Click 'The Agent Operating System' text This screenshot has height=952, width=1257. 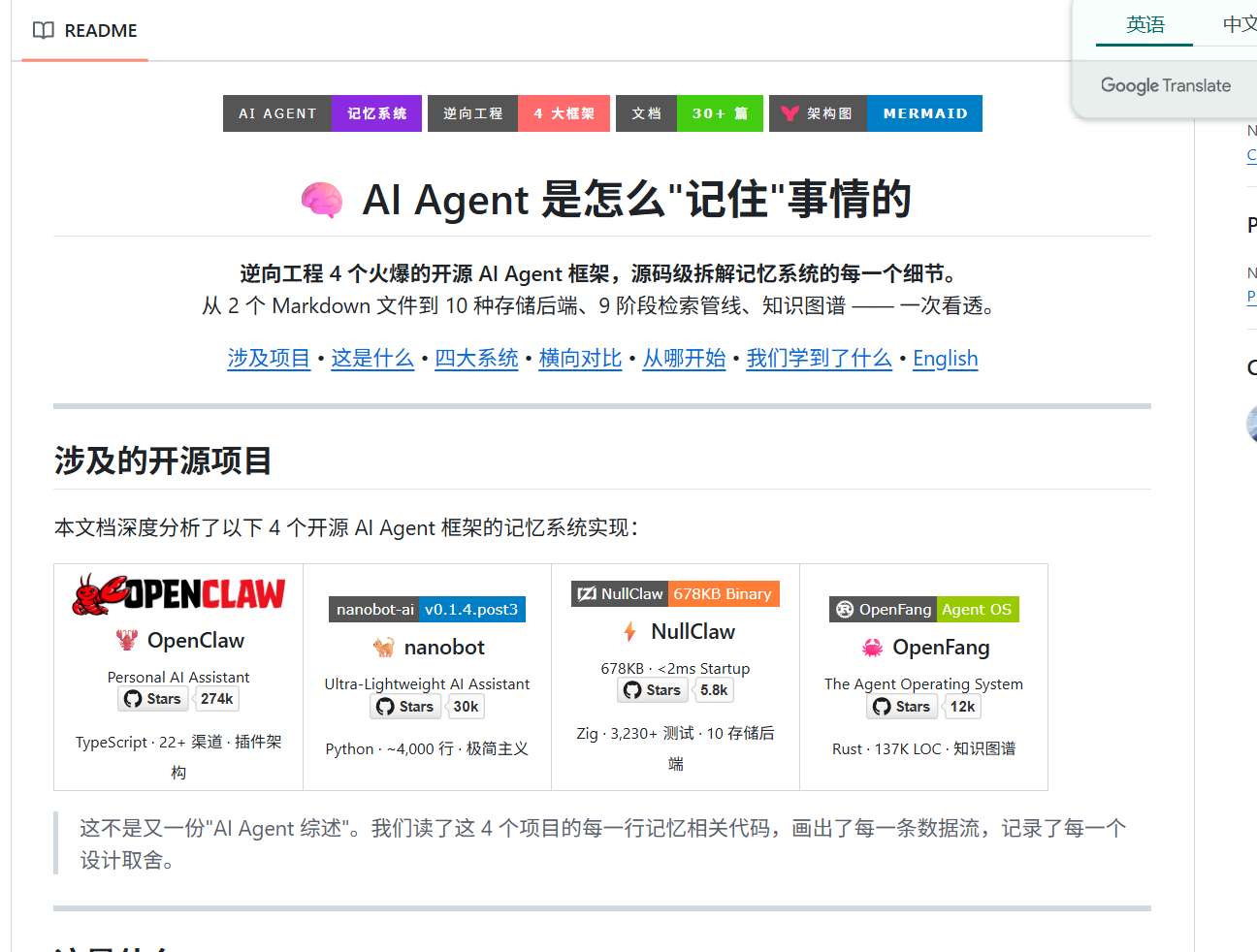[x=923, y=683]
